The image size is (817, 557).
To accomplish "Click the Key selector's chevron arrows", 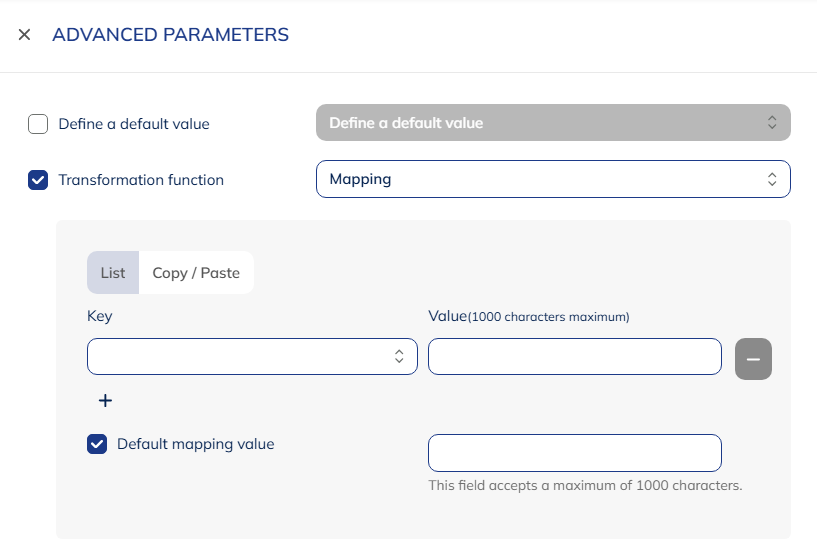I will pos(399,356).
